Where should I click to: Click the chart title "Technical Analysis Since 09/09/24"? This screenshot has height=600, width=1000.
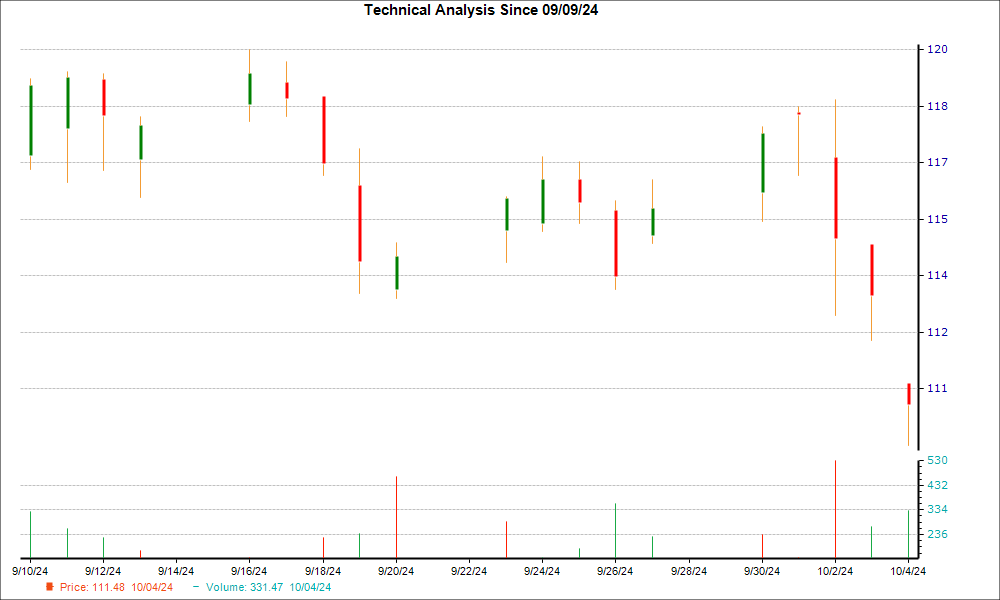tap(481, 10)
